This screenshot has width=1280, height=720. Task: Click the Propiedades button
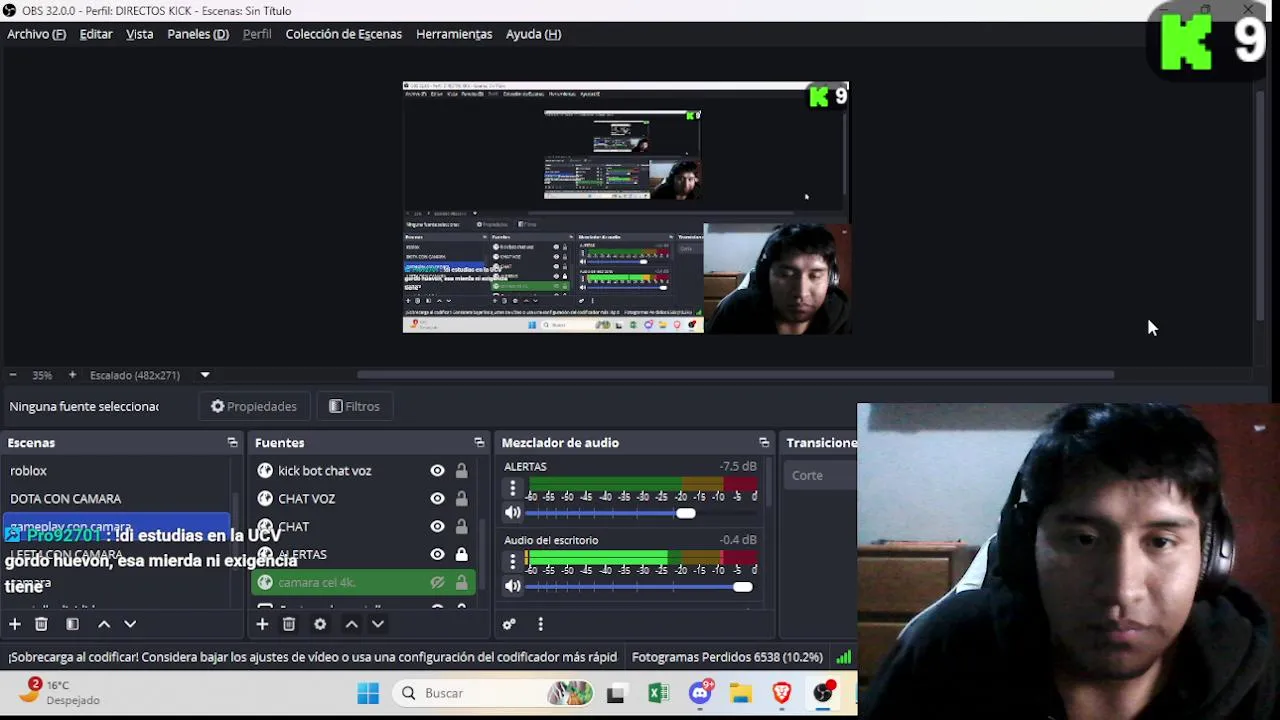(254, 406)
